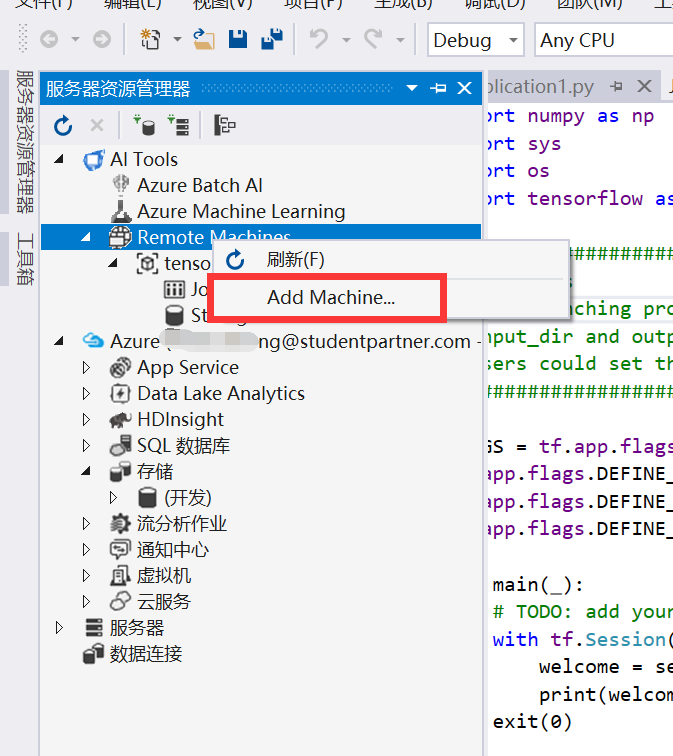673x756 pixels.
Task: Click the 虚拟机 icon
Action: pyautogui.click(x=120, y=576)
